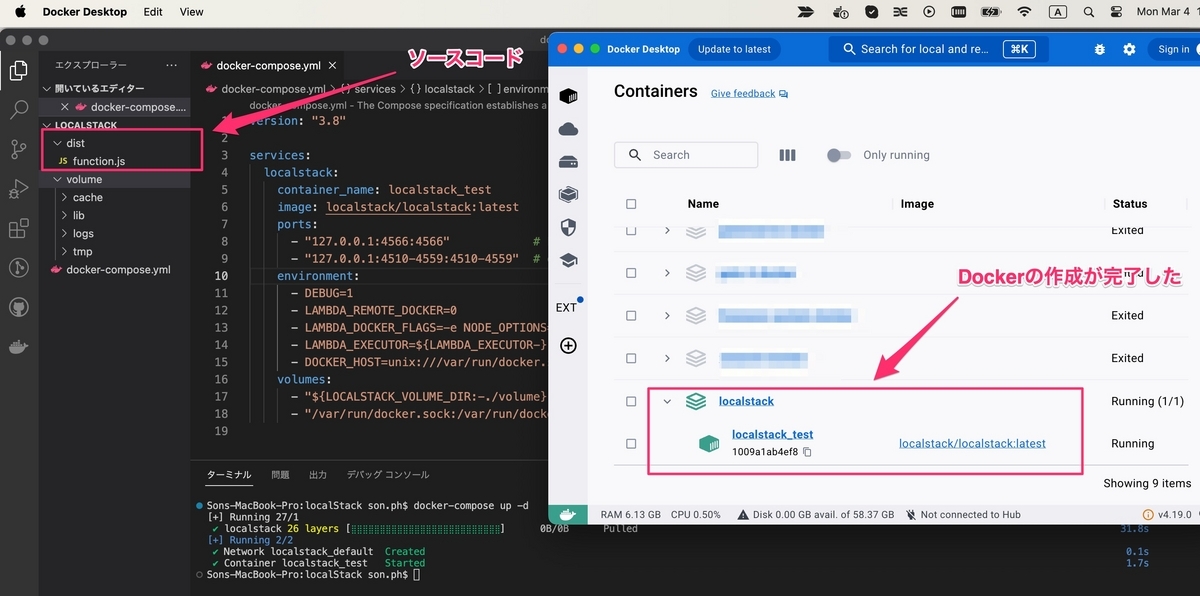1200x596 pixels.
Task: Open Source Control view in VS Code
Action: tap(18, 150)
